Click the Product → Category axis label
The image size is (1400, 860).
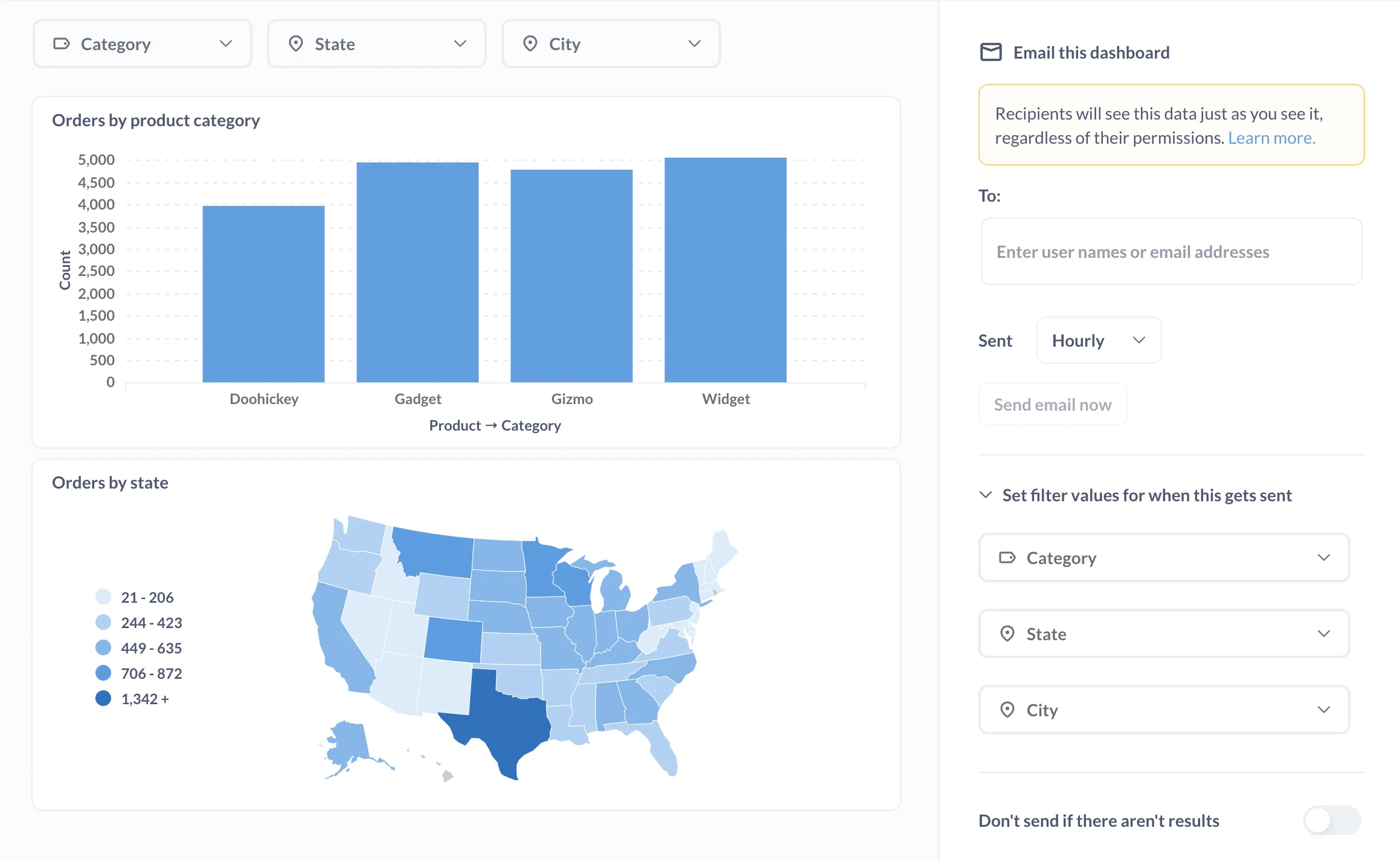click(x=495, y=425)
